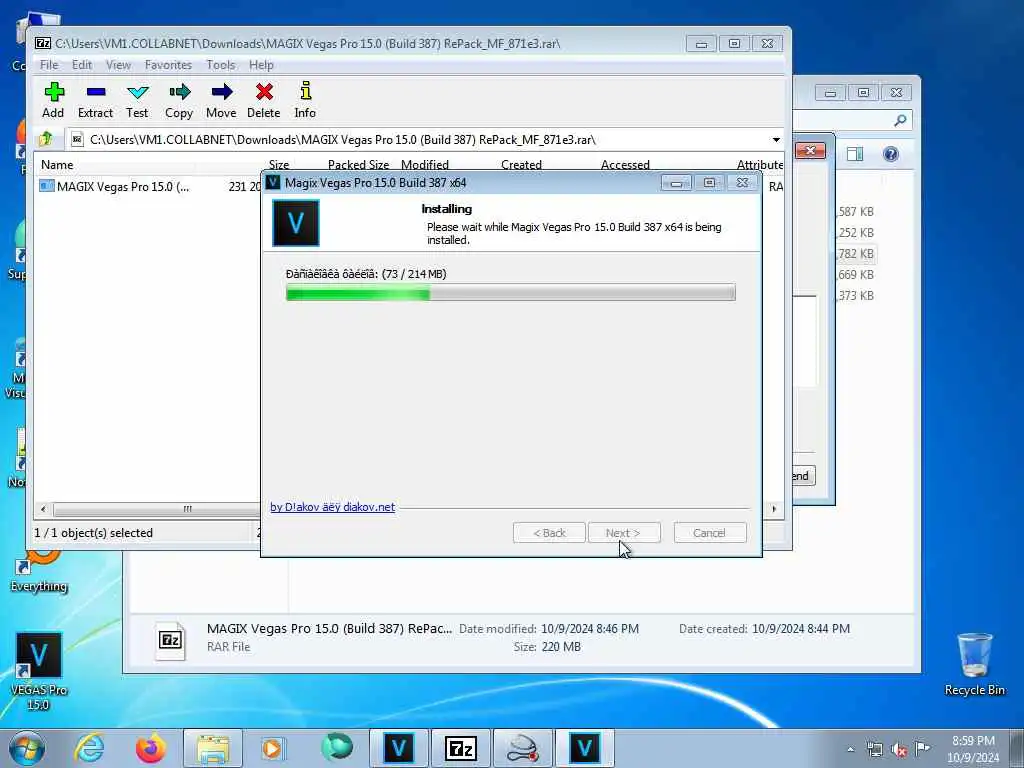Open the diakov.net link in installer
This screenshot has width=1024, height=768.
[x=332, y=507]
